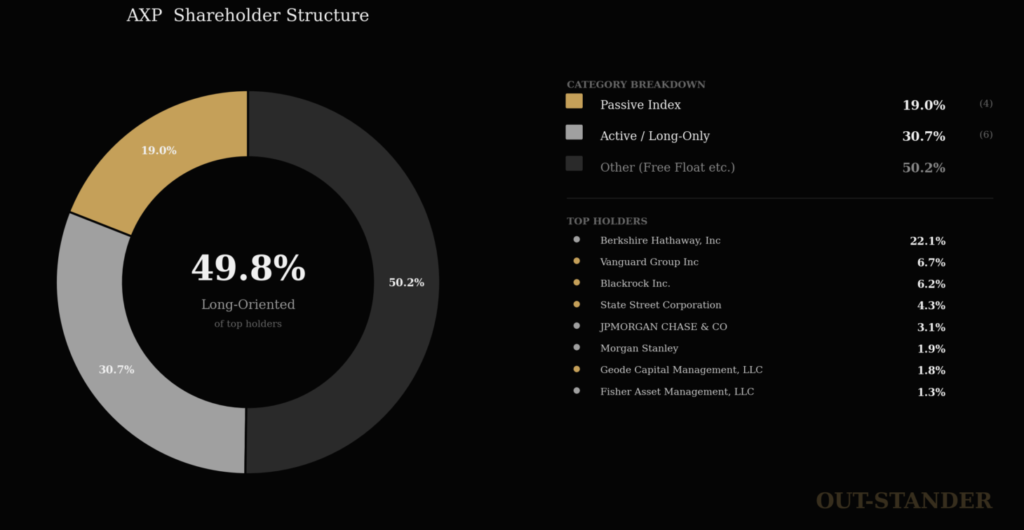The width and height of the screenshot is (1024, 530).
Task: Click the Berkshire Hathaway, Inc holder name
Action: pyautogui.click(x=660, y=240)
